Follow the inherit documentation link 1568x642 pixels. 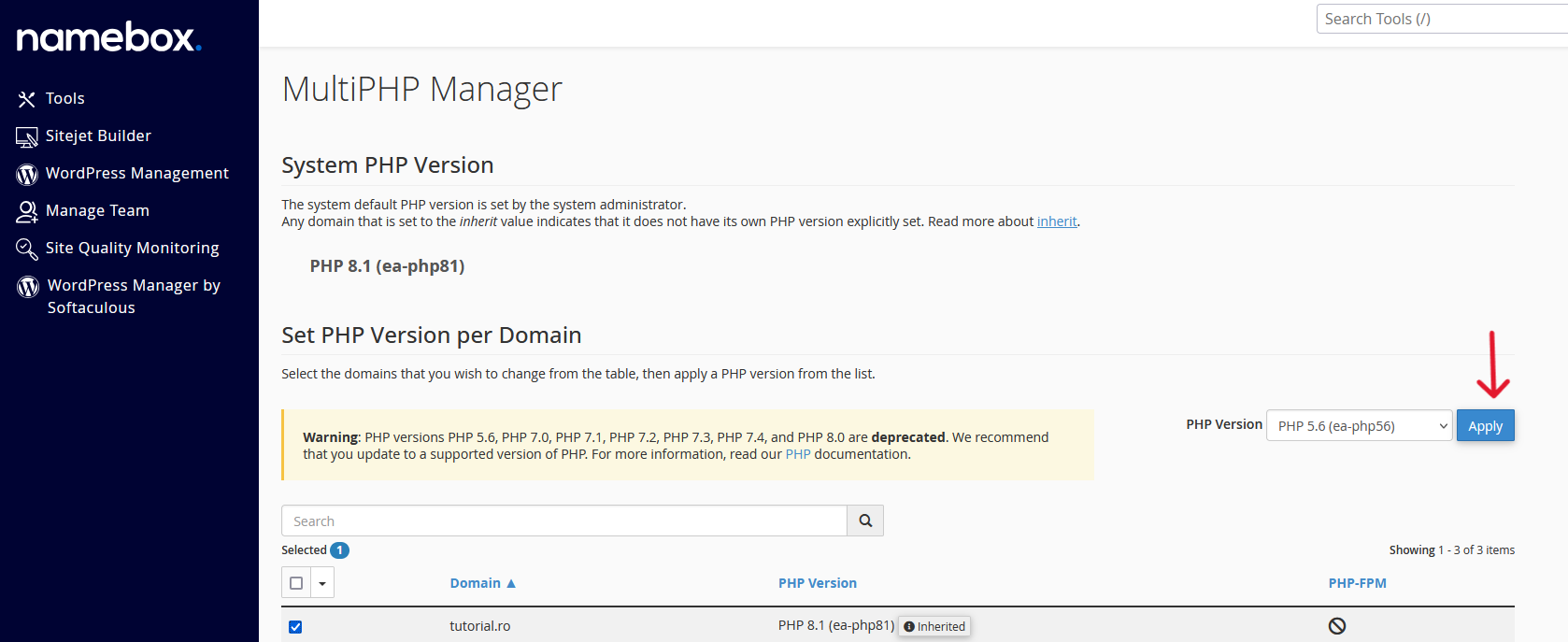[1057, 221]
